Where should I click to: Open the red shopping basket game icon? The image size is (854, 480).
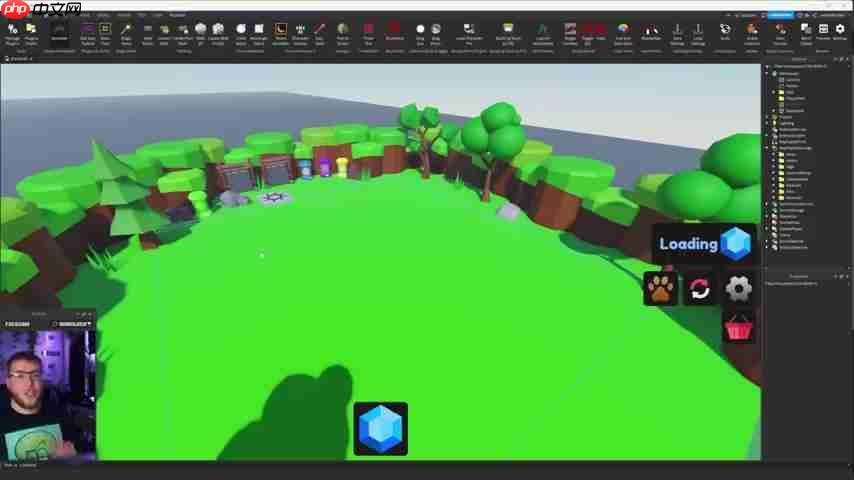[x=739, y=328]
